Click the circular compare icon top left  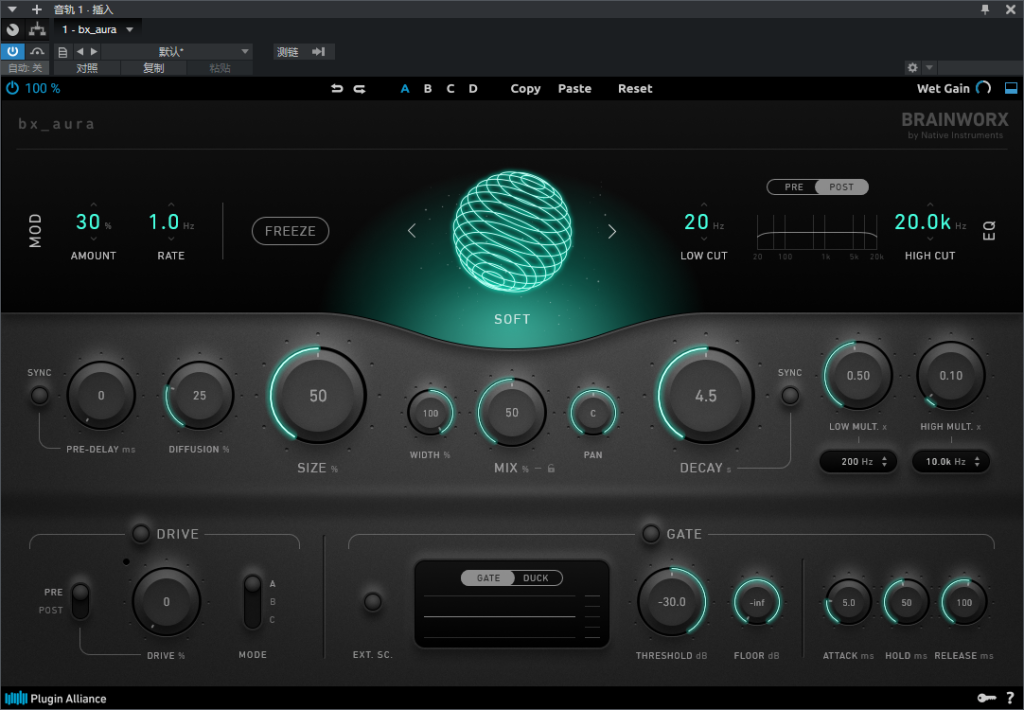coord(12,29)
